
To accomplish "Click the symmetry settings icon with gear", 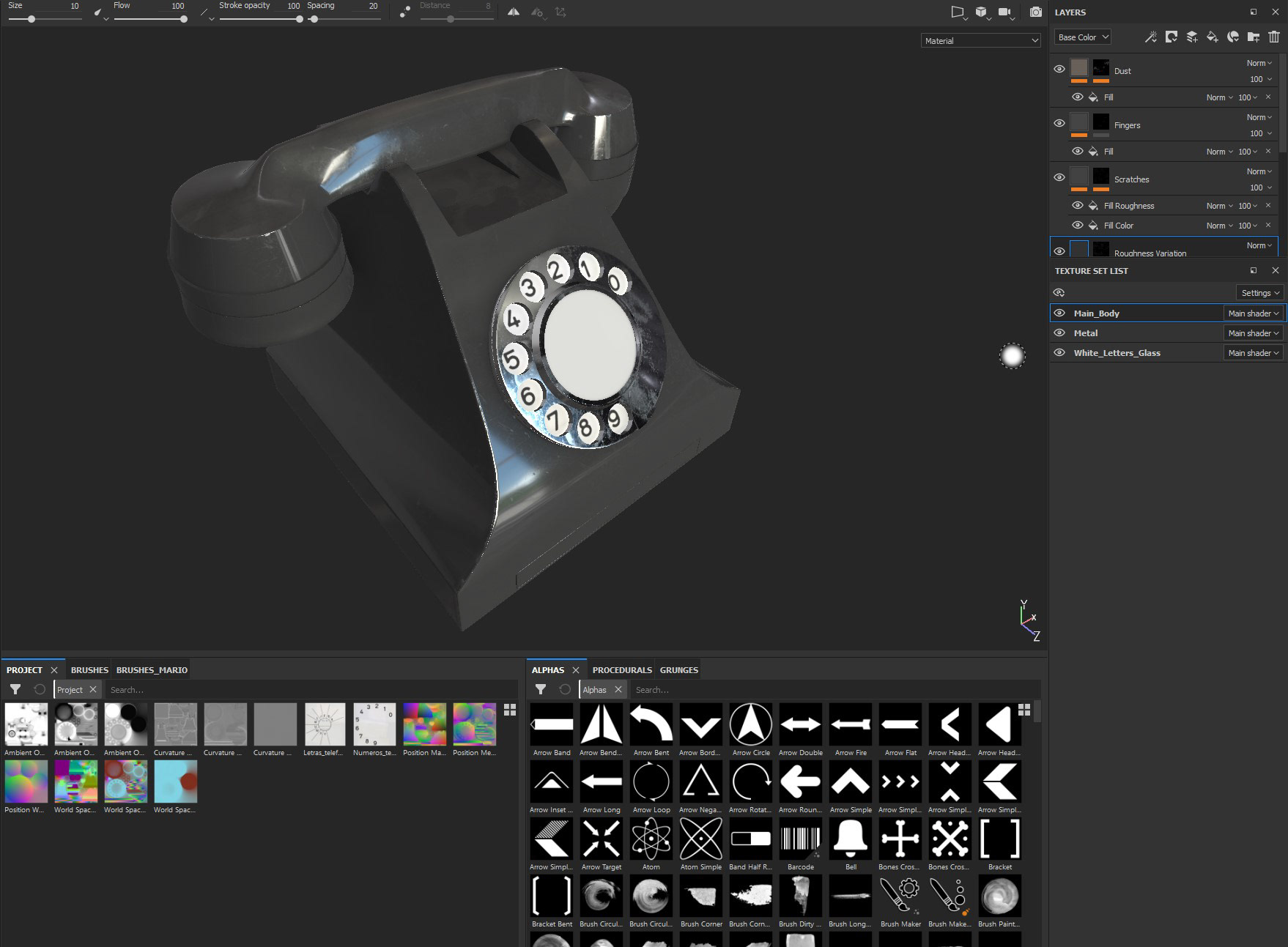I will coord(538,12).
